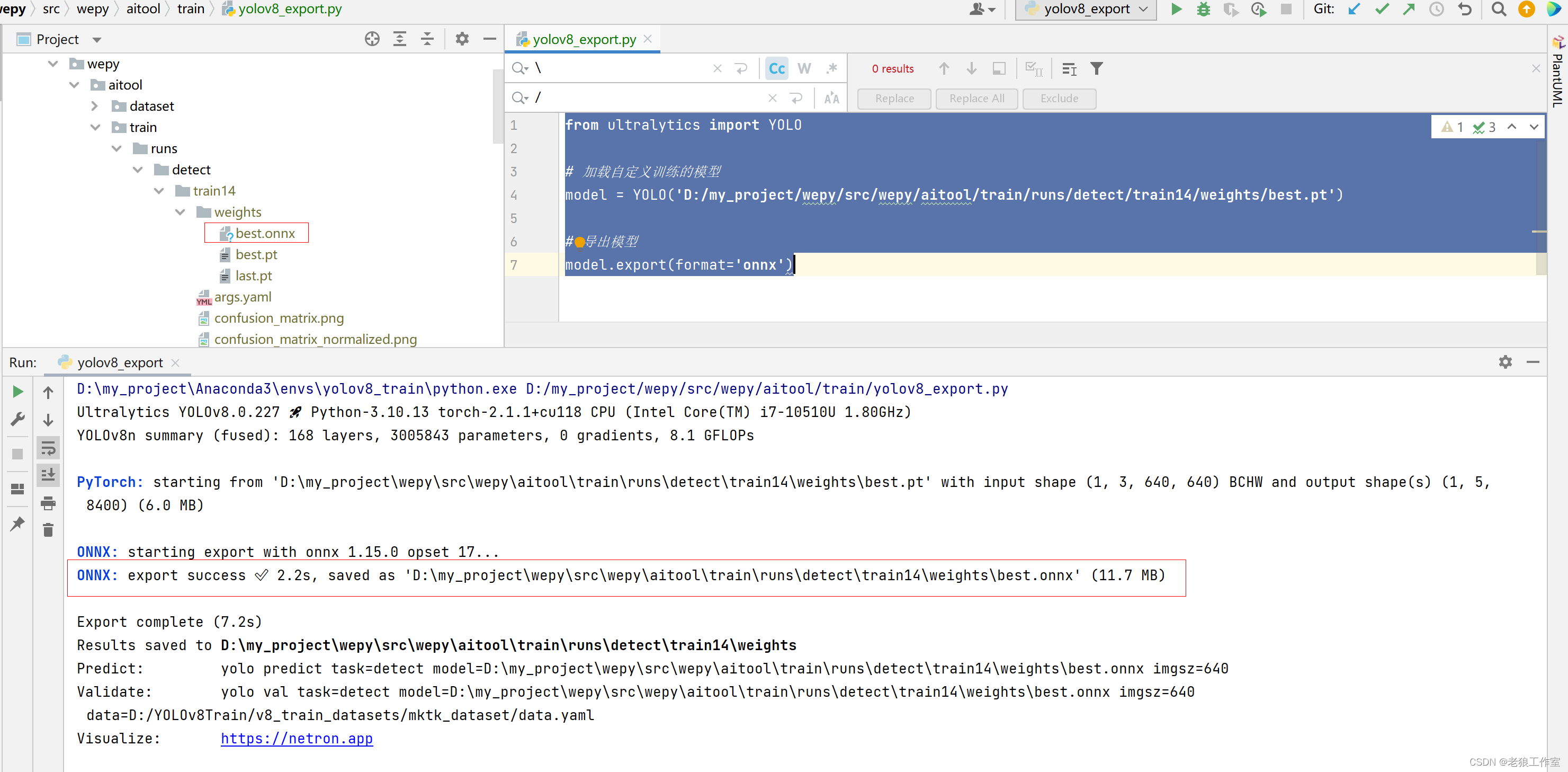The image size is (1568, 772).
Task: Select opened file locator target icon
Action: coord(372,39)
